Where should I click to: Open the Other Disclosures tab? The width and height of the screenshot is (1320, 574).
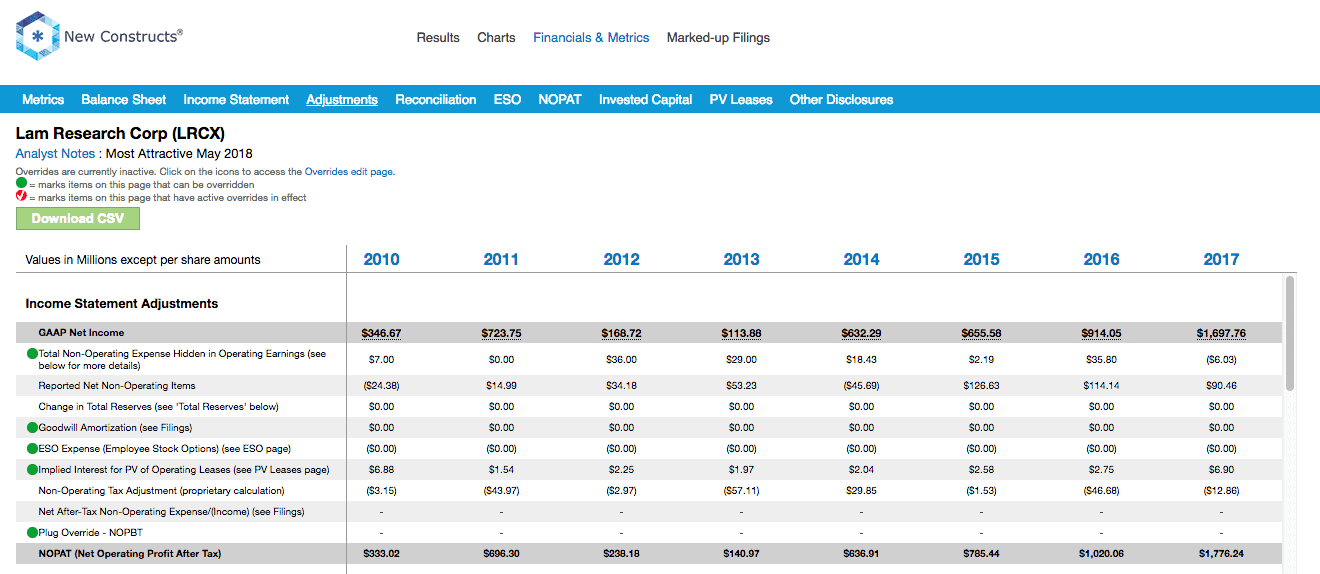tap(841, 99)
